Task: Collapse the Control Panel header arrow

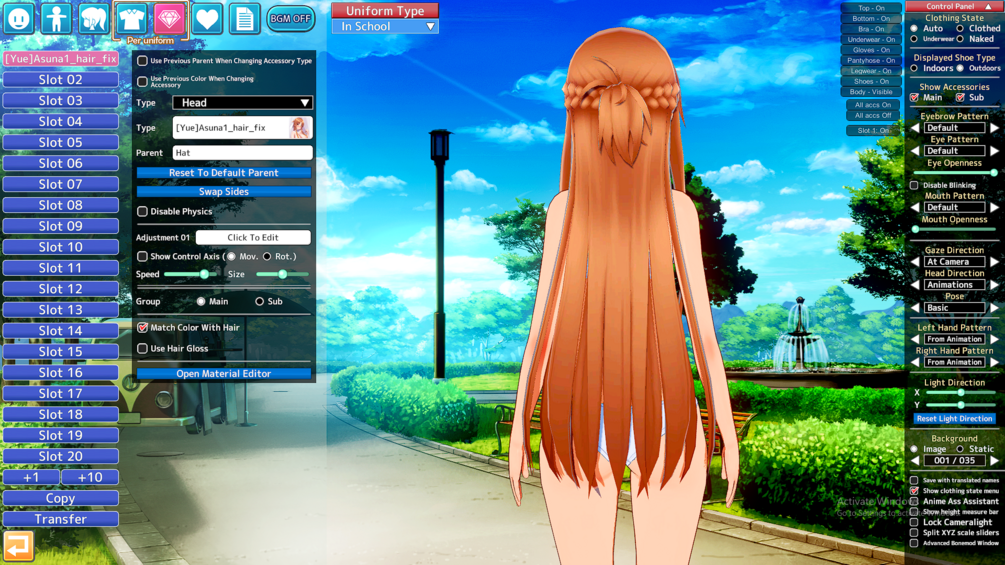Action: click(988, 6)
